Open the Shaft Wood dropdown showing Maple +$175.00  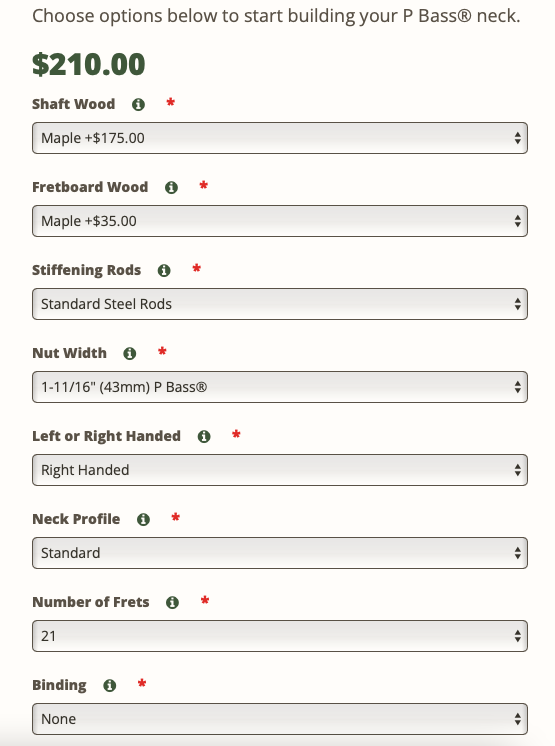(x=280, y=138)
